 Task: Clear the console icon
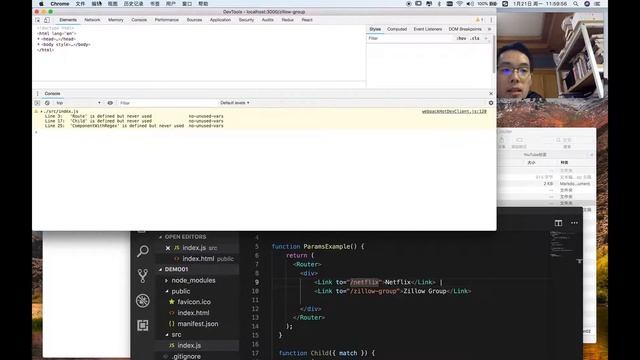tap(47, 103)
